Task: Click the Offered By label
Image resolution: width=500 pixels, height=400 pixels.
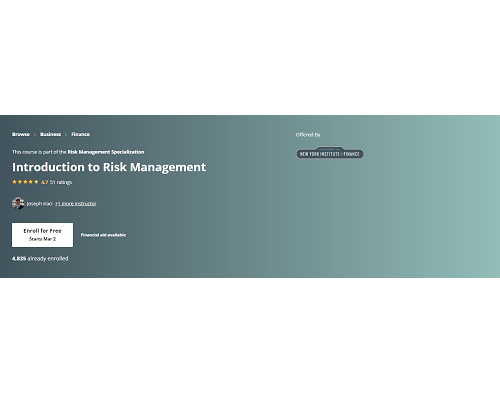Action: pyautogui.click(x=308, y=135)
